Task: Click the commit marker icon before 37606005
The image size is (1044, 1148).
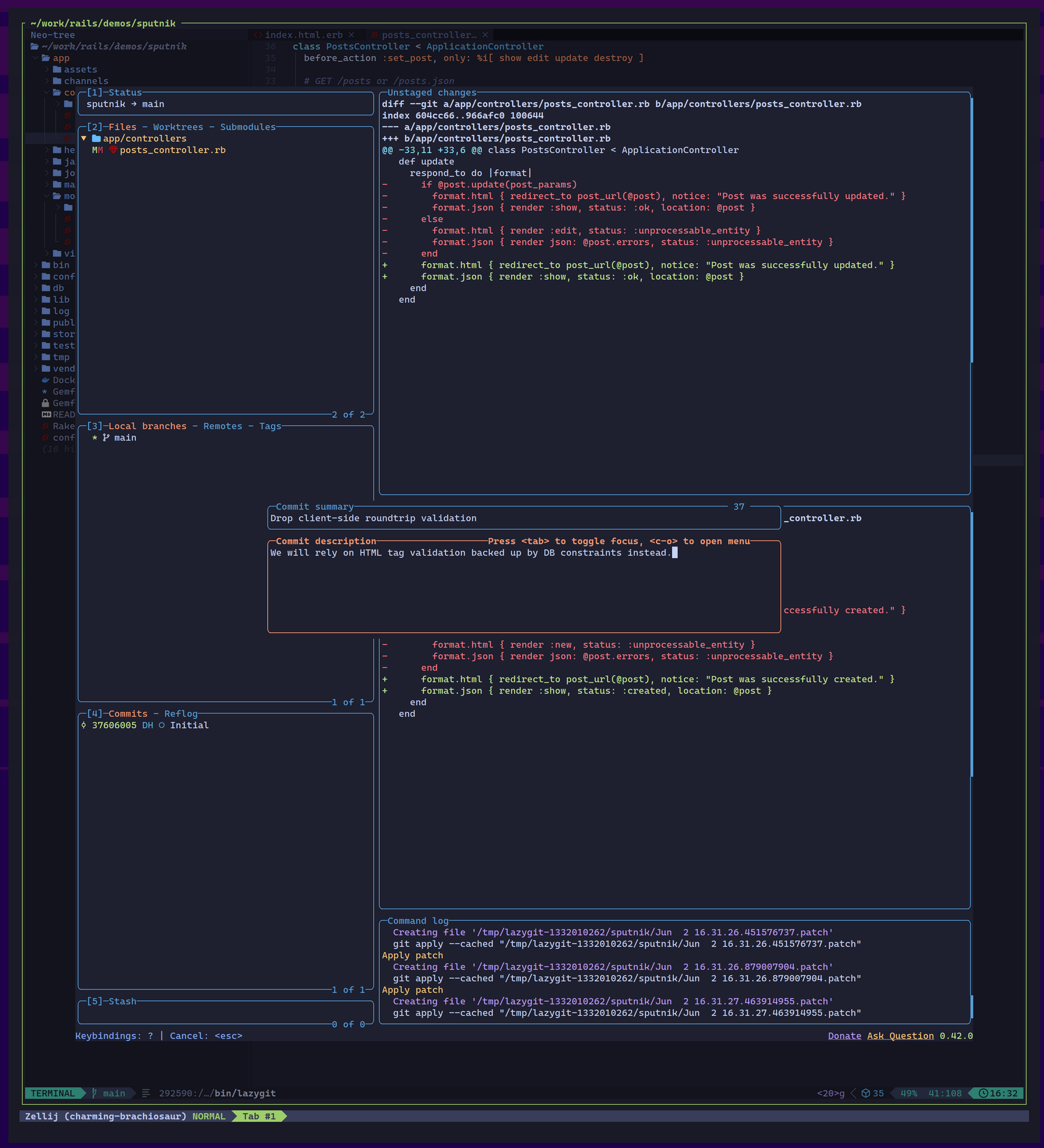Action: point(84,725)
